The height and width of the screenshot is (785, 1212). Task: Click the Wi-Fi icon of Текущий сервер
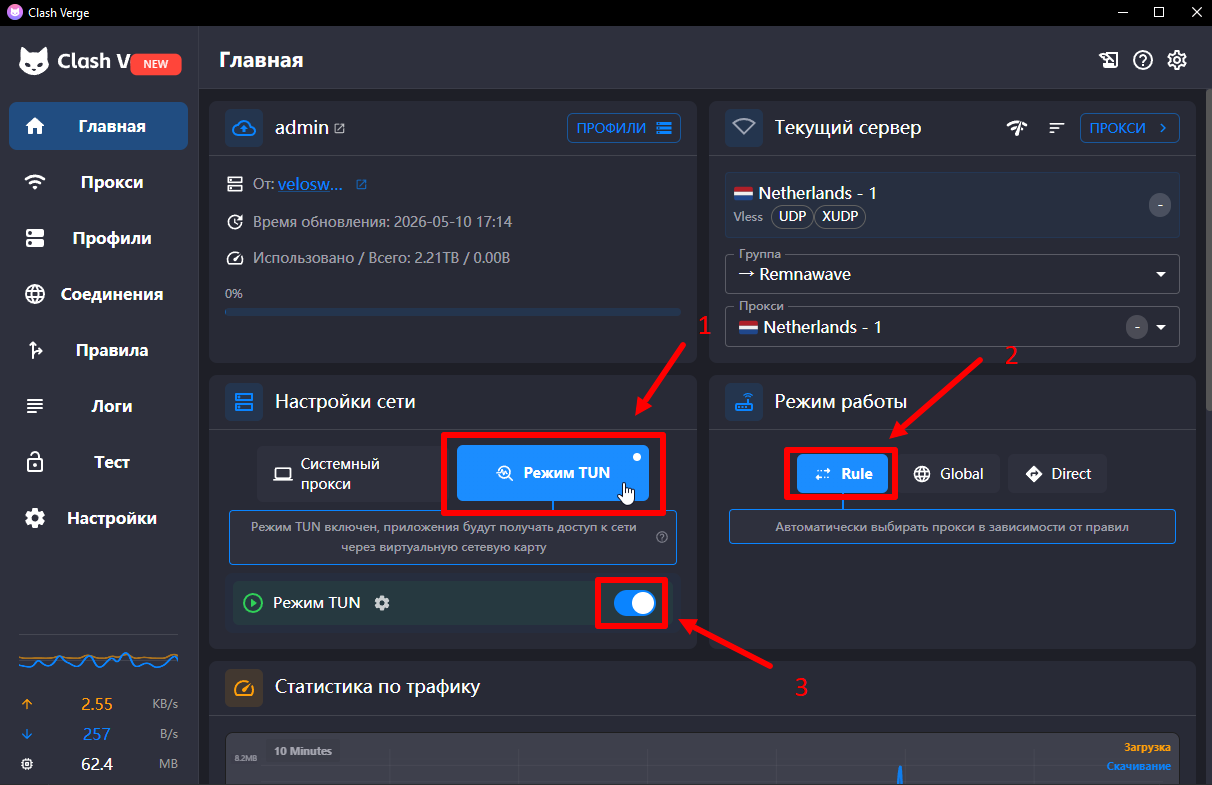point(742,128)
